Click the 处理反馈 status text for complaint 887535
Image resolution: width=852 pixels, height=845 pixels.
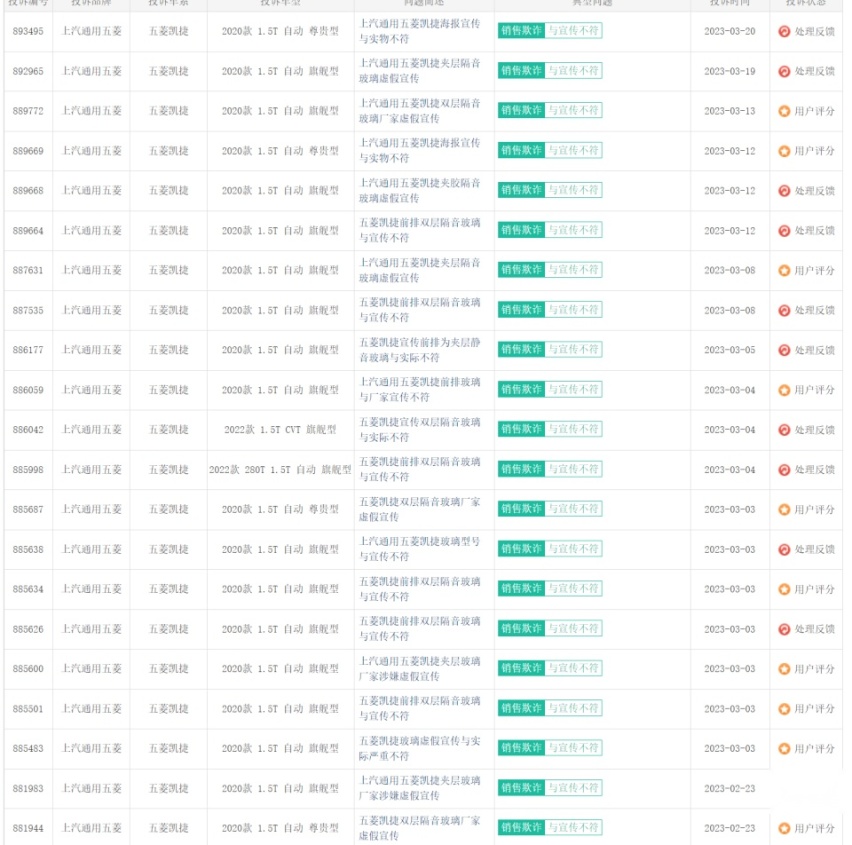(815, 310)
